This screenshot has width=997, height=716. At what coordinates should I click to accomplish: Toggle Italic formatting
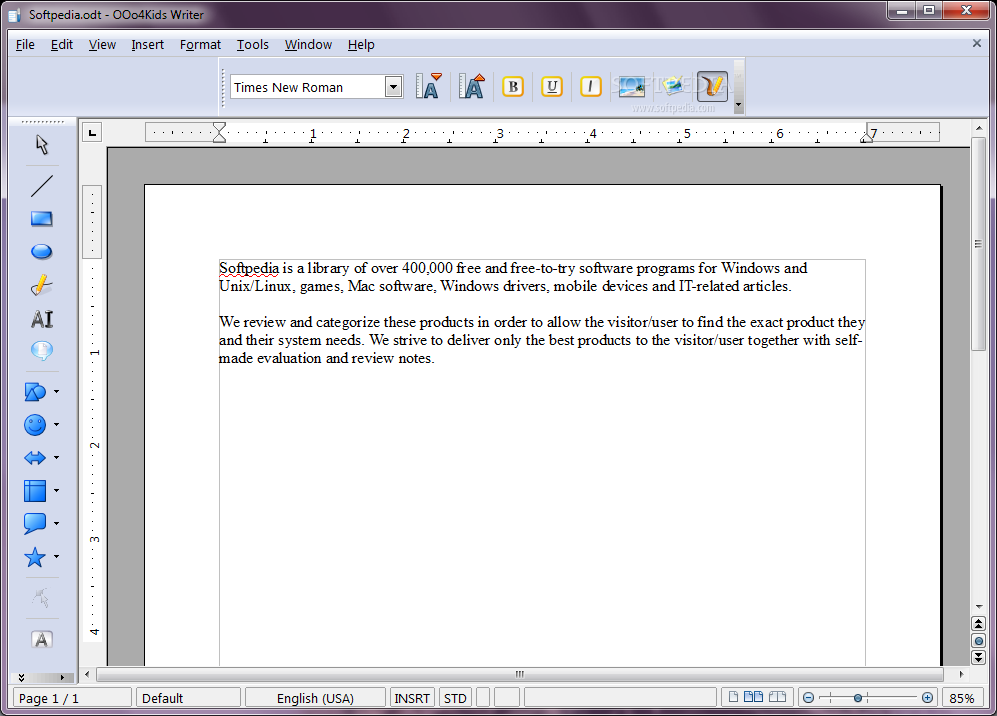[x=591, y=86]
